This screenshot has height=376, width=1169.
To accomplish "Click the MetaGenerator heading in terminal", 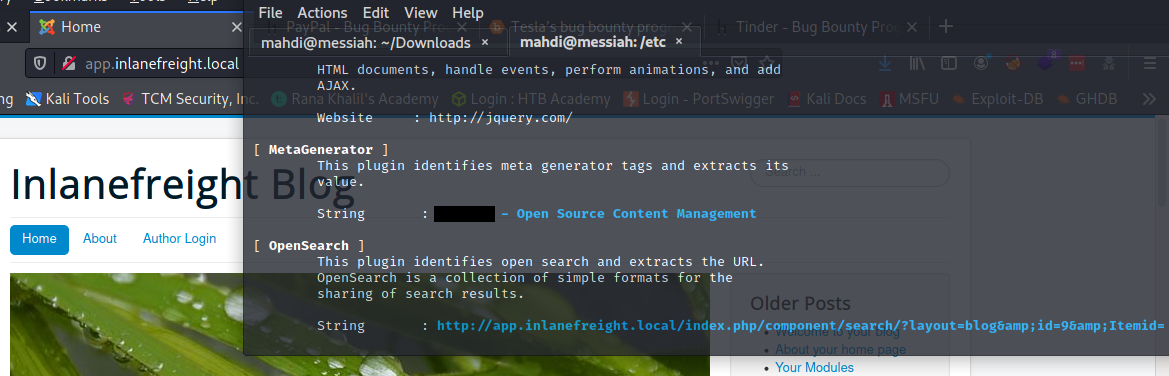I will click(321, 150).
